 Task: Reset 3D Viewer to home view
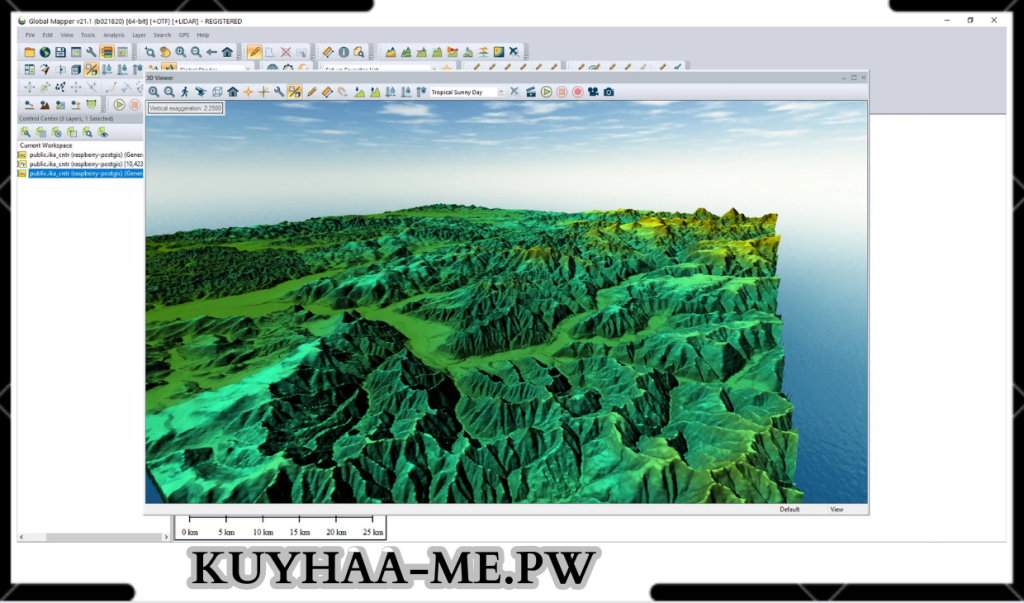[x=232, y=92]
